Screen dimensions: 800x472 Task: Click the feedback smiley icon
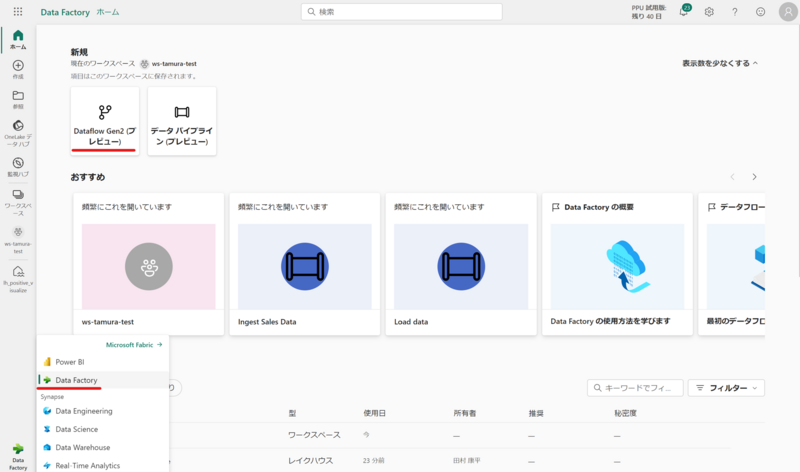coord(760,12)
